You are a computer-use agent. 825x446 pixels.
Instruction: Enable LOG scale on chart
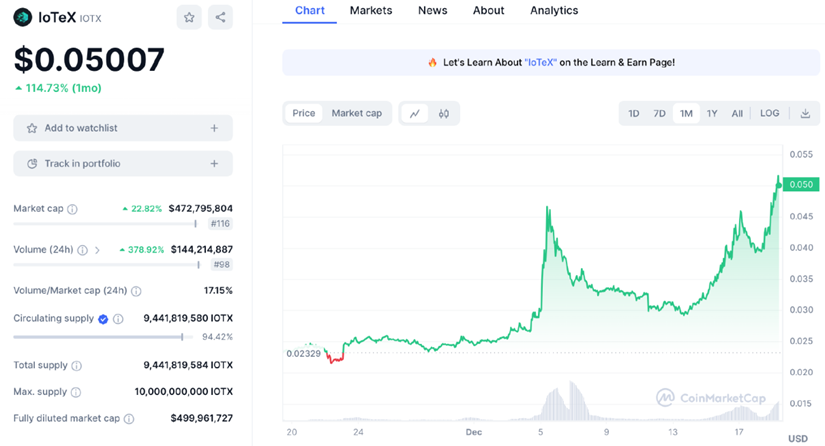click(769, 114)
